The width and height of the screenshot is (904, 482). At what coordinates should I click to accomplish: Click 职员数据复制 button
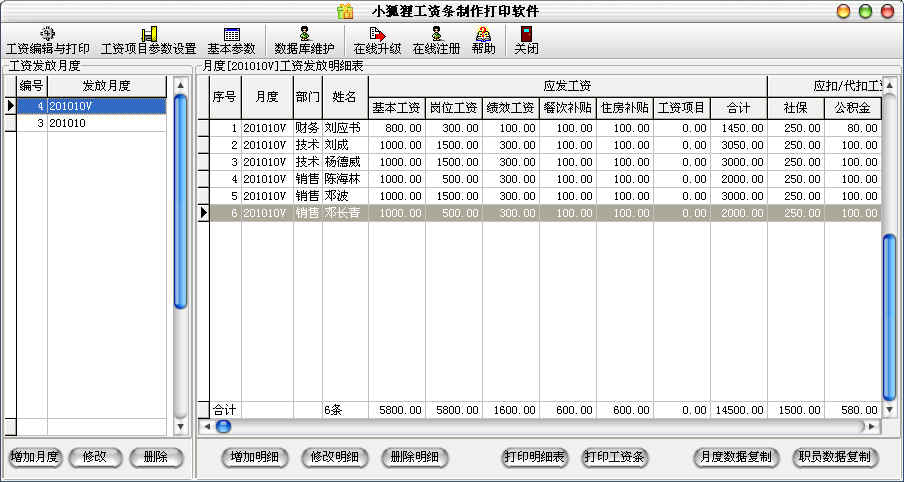pyautogui.click(x=835, y=457)
